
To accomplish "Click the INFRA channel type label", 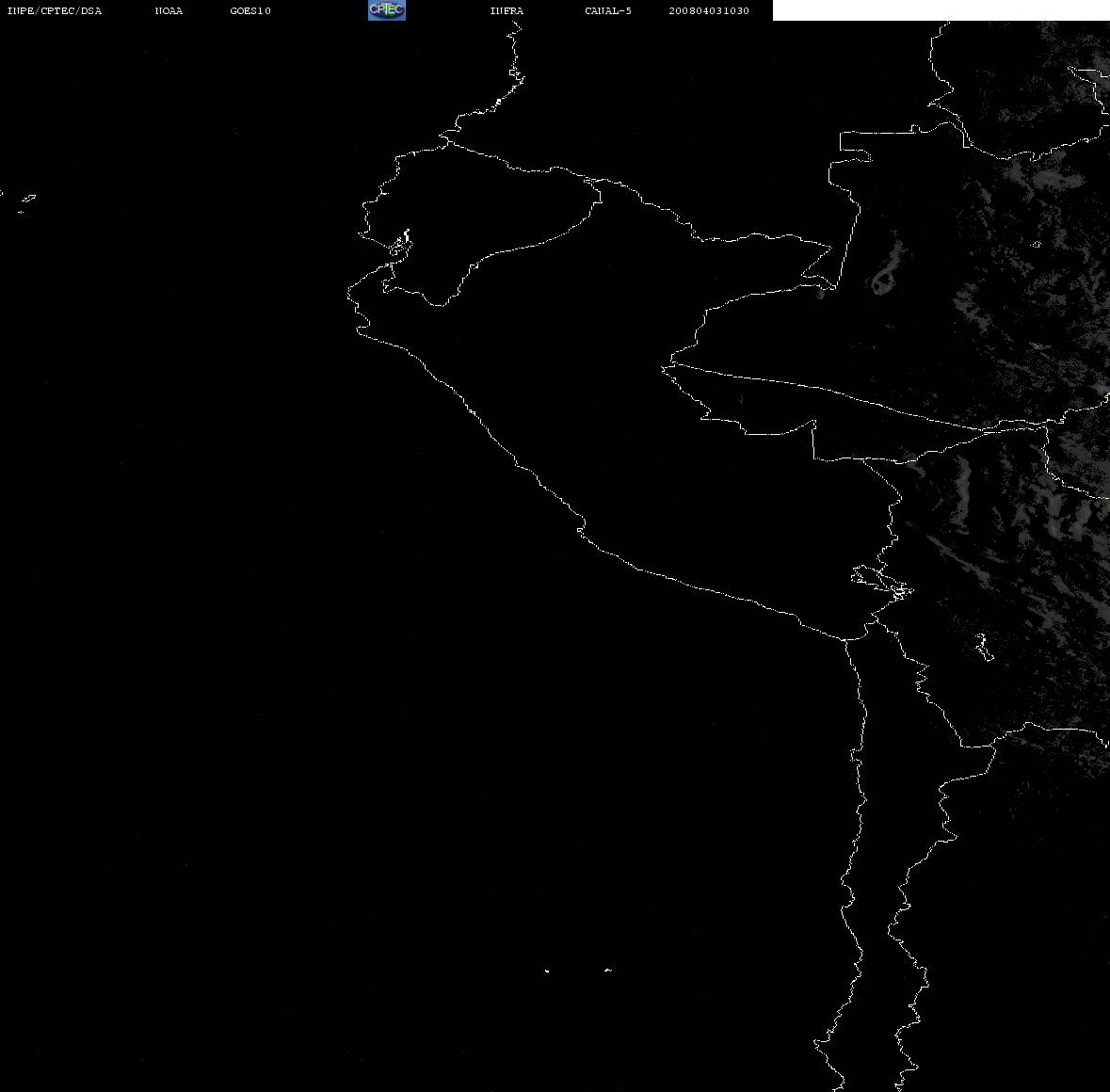I will click(x=507, y=10).
